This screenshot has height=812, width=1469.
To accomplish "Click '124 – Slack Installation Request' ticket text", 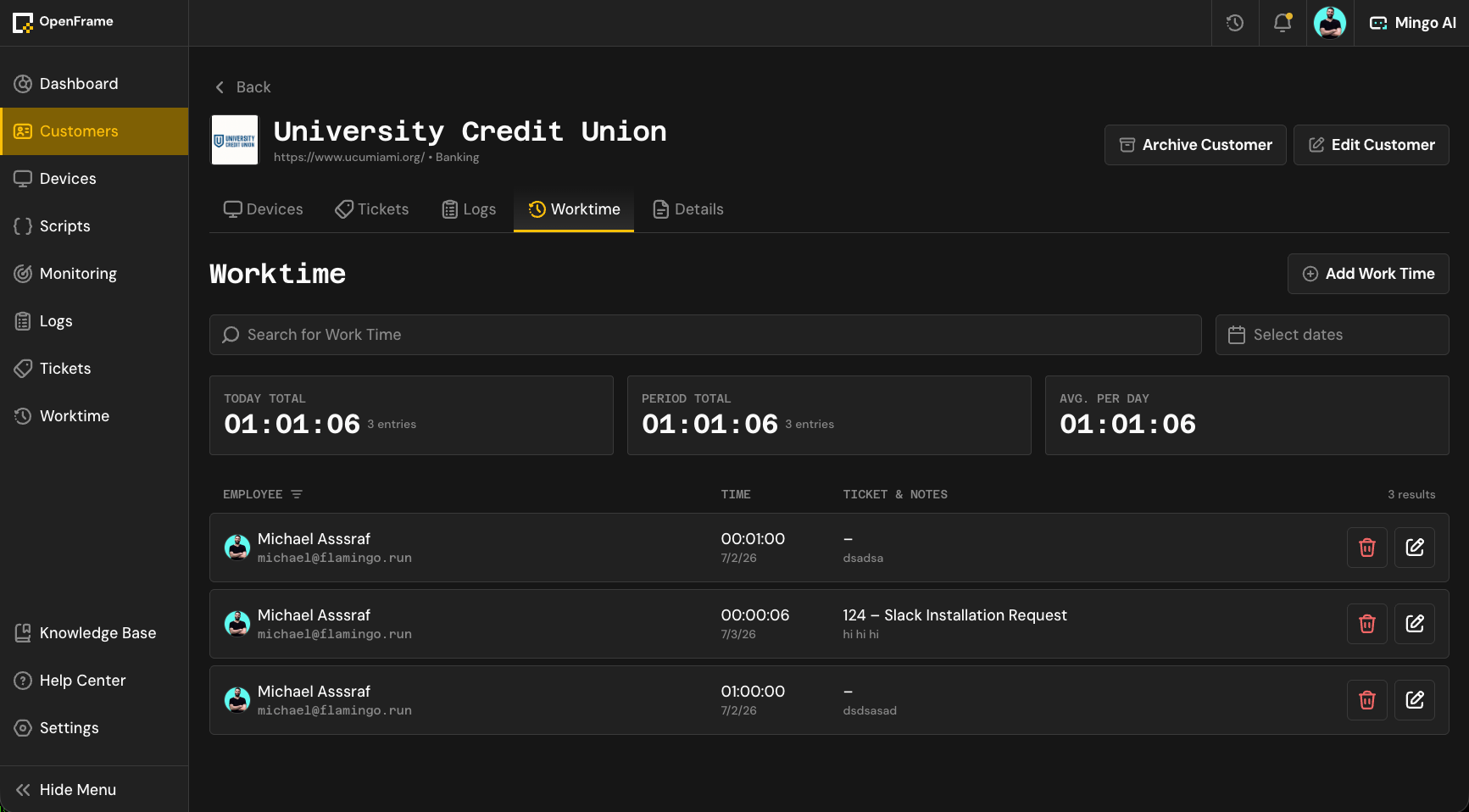I will (954, 615).
